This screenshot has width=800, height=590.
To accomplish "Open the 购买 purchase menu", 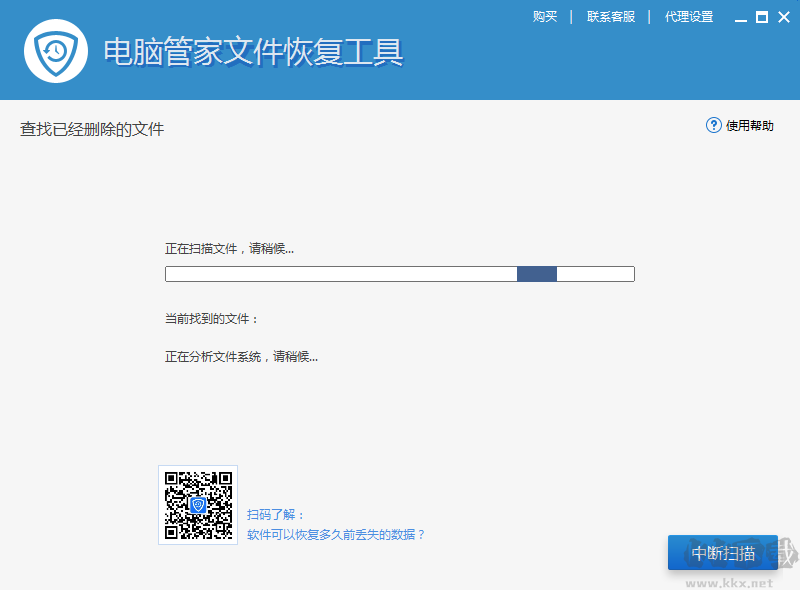I will click(x=545, y=16).
